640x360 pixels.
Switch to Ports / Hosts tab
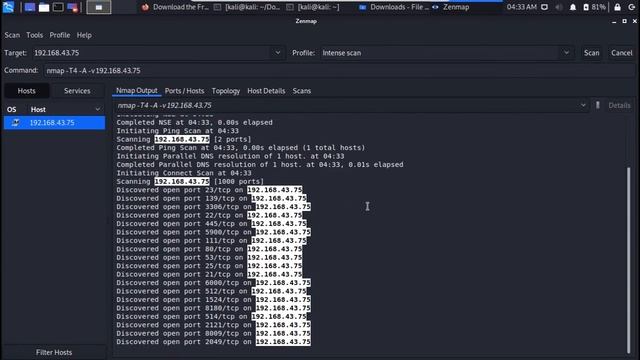pos(184,91)
